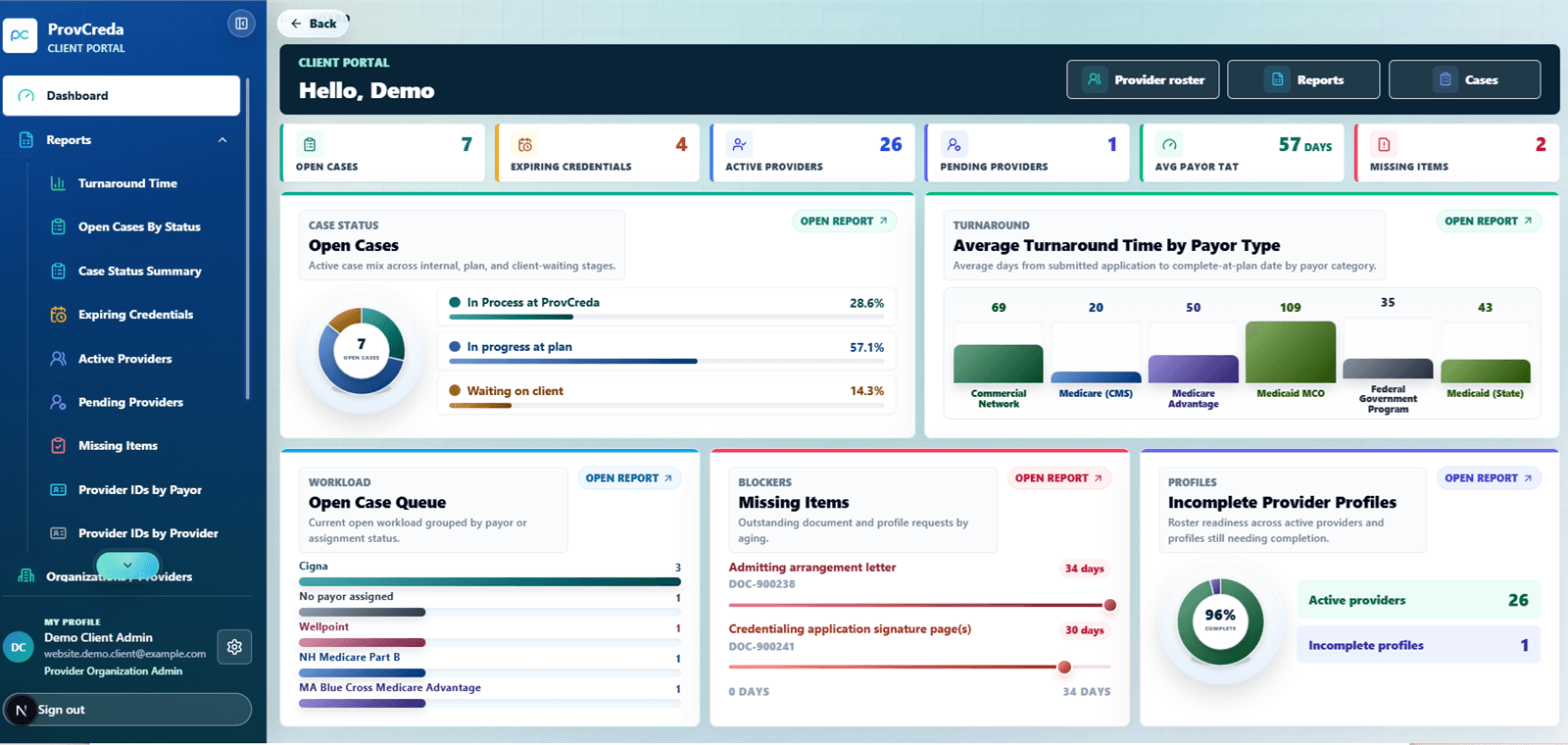The width and height of the screenshot is (1568, 745).
Task: Go to Provider IDs by Payor
Action: (139, 489)
